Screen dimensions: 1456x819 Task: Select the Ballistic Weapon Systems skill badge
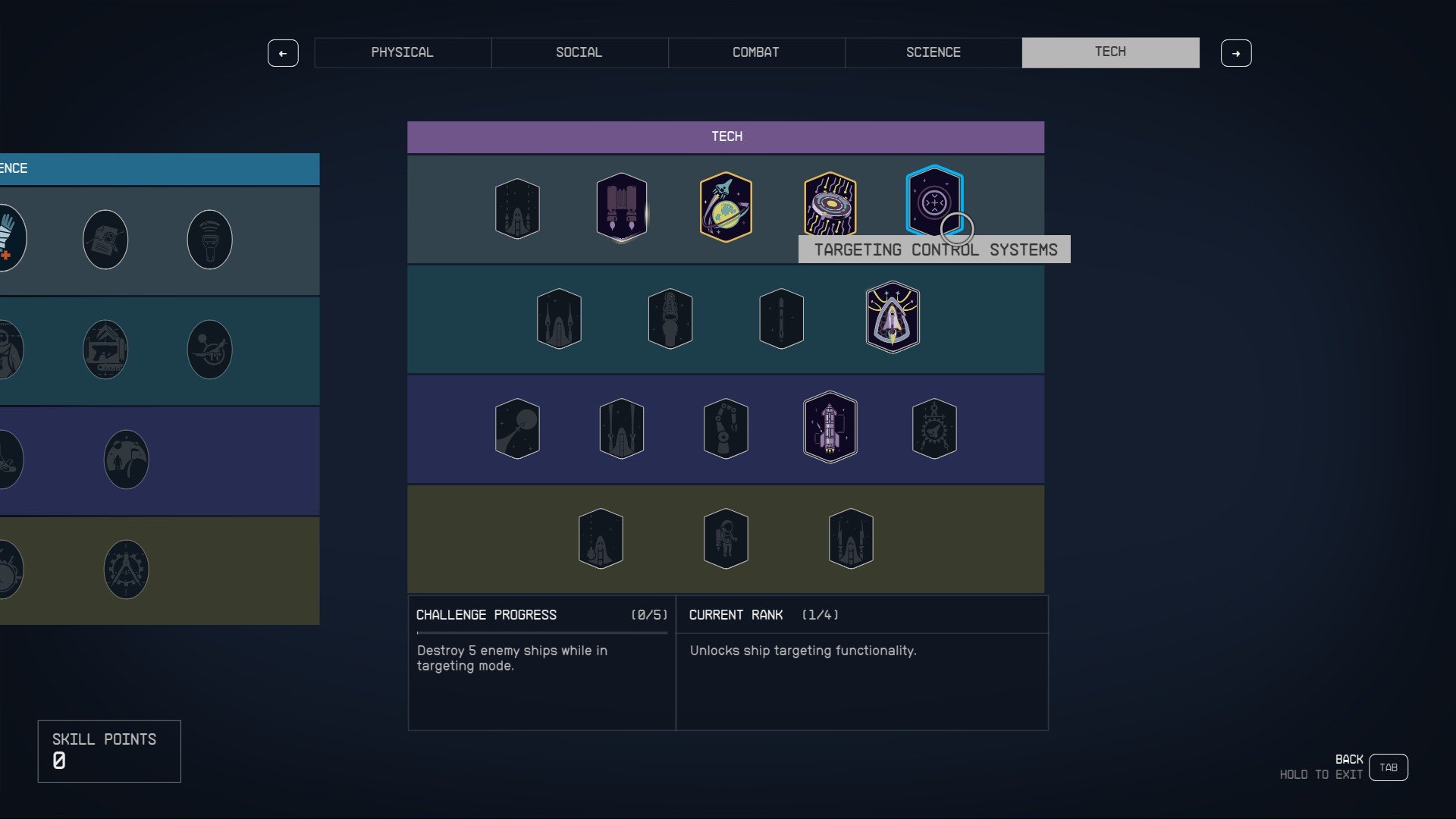pos(517,209)
